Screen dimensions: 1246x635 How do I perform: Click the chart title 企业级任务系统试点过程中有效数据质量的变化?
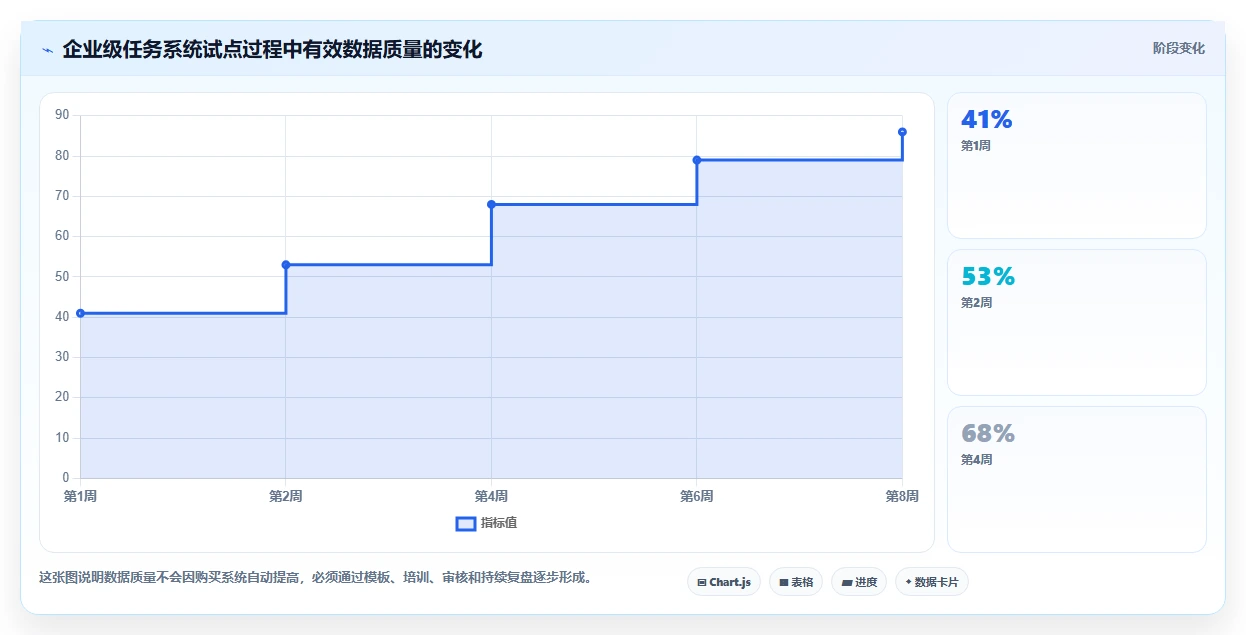click(272, 49)
